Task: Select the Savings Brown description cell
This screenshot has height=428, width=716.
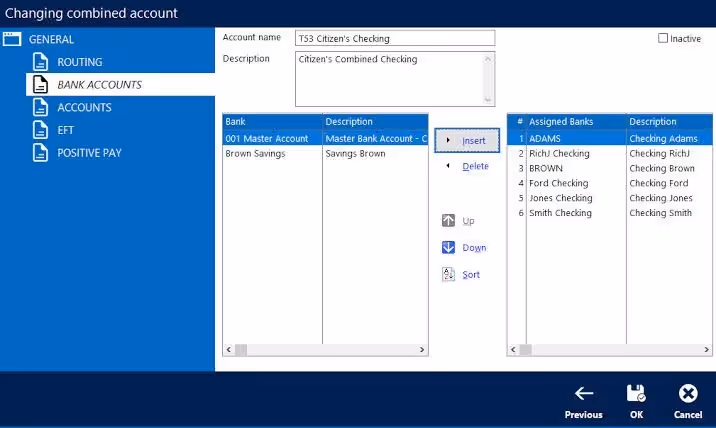Action: tap(375, 153)
